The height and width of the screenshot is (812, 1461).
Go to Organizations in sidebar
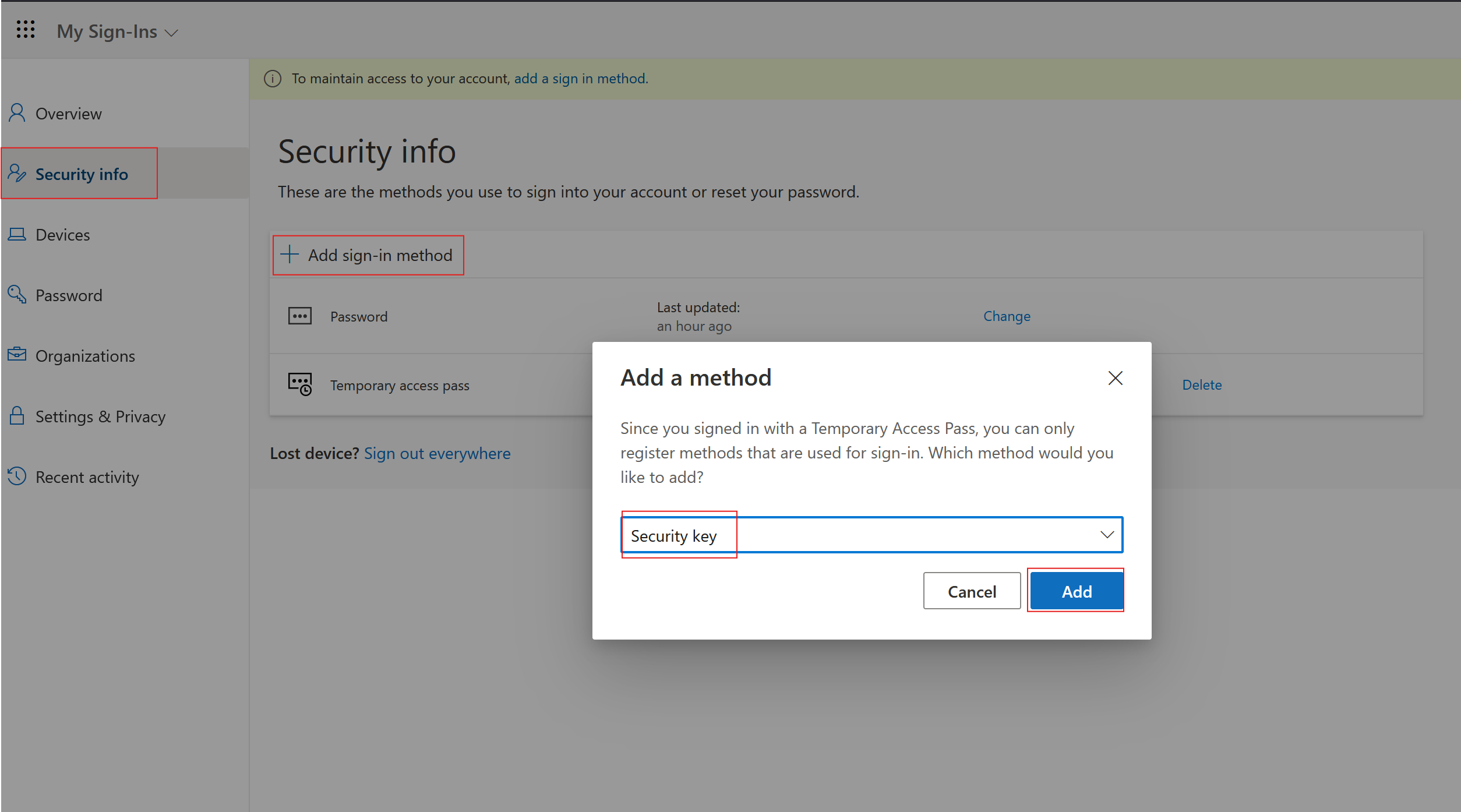coord(85,356)
